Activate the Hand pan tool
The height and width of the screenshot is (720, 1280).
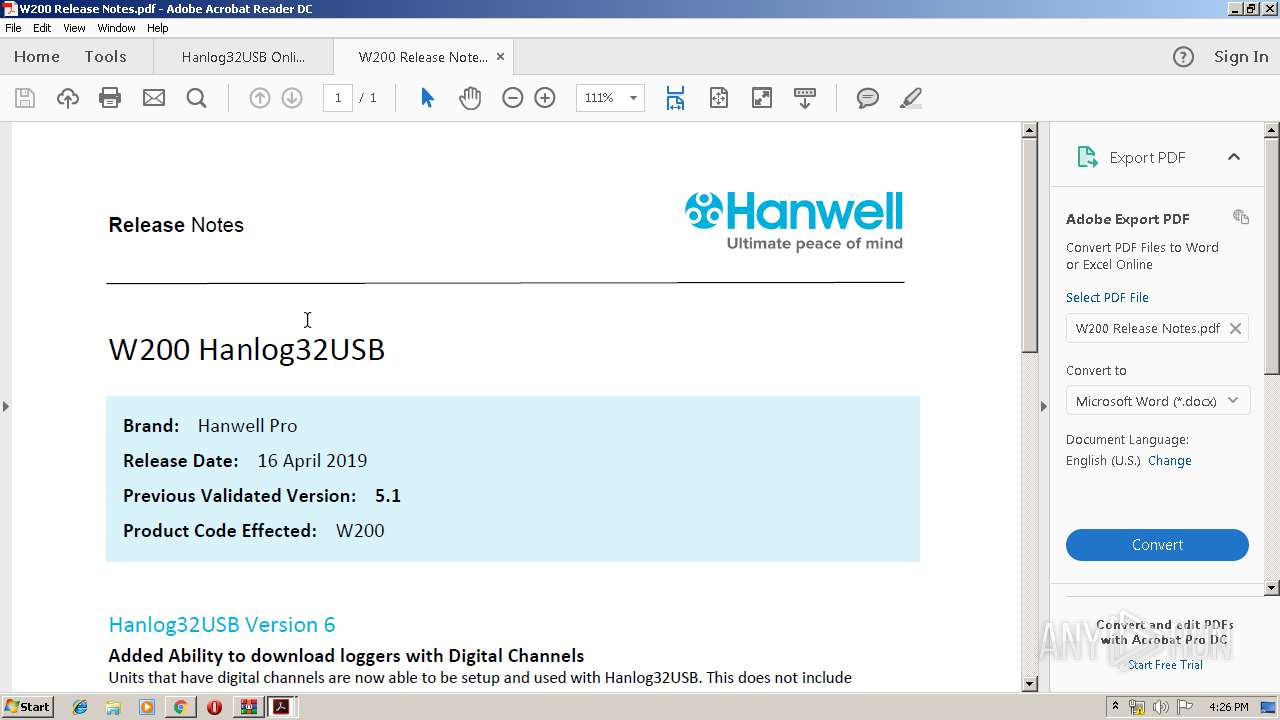click(470, 98)
